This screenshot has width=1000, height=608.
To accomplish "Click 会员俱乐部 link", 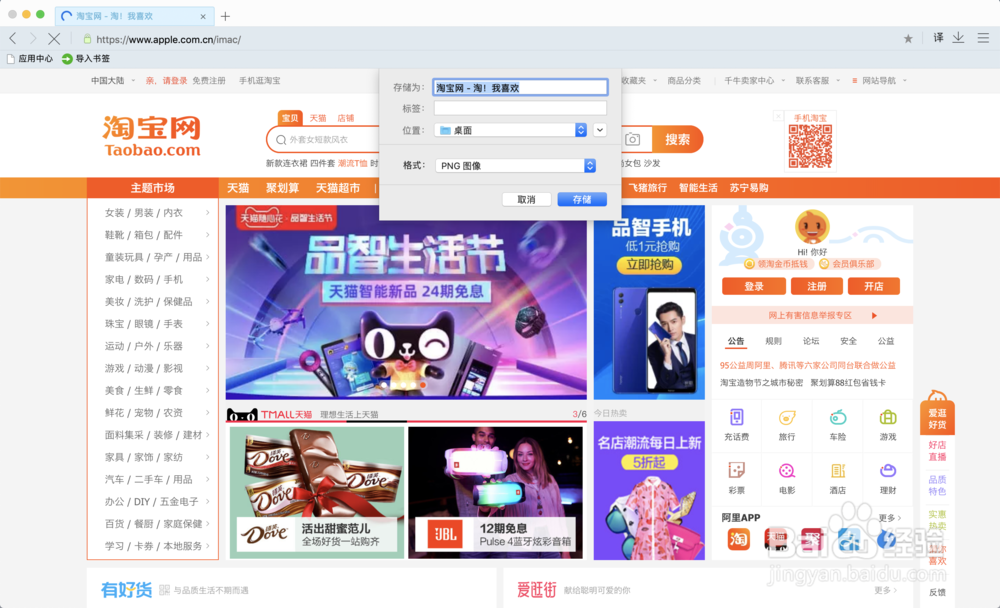I will tap(849, 264).
